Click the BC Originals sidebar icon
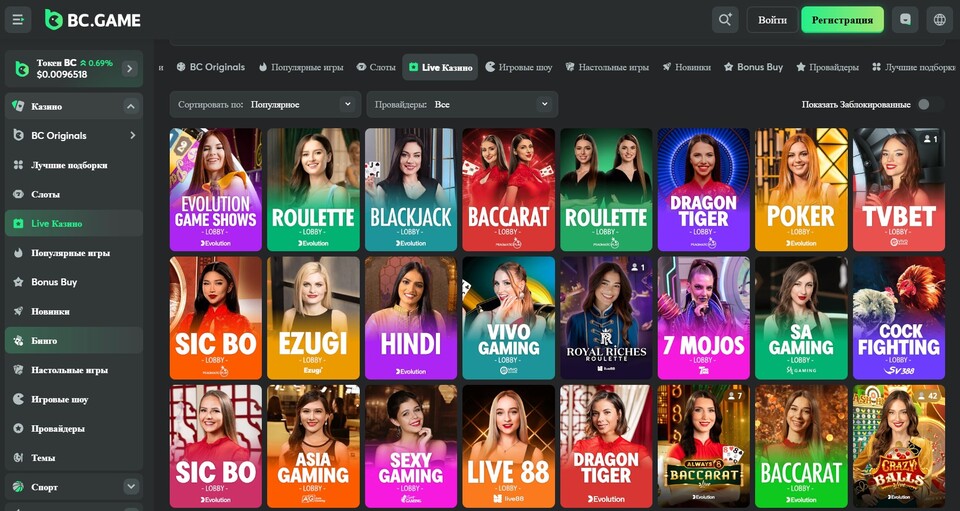 [18, 135]
